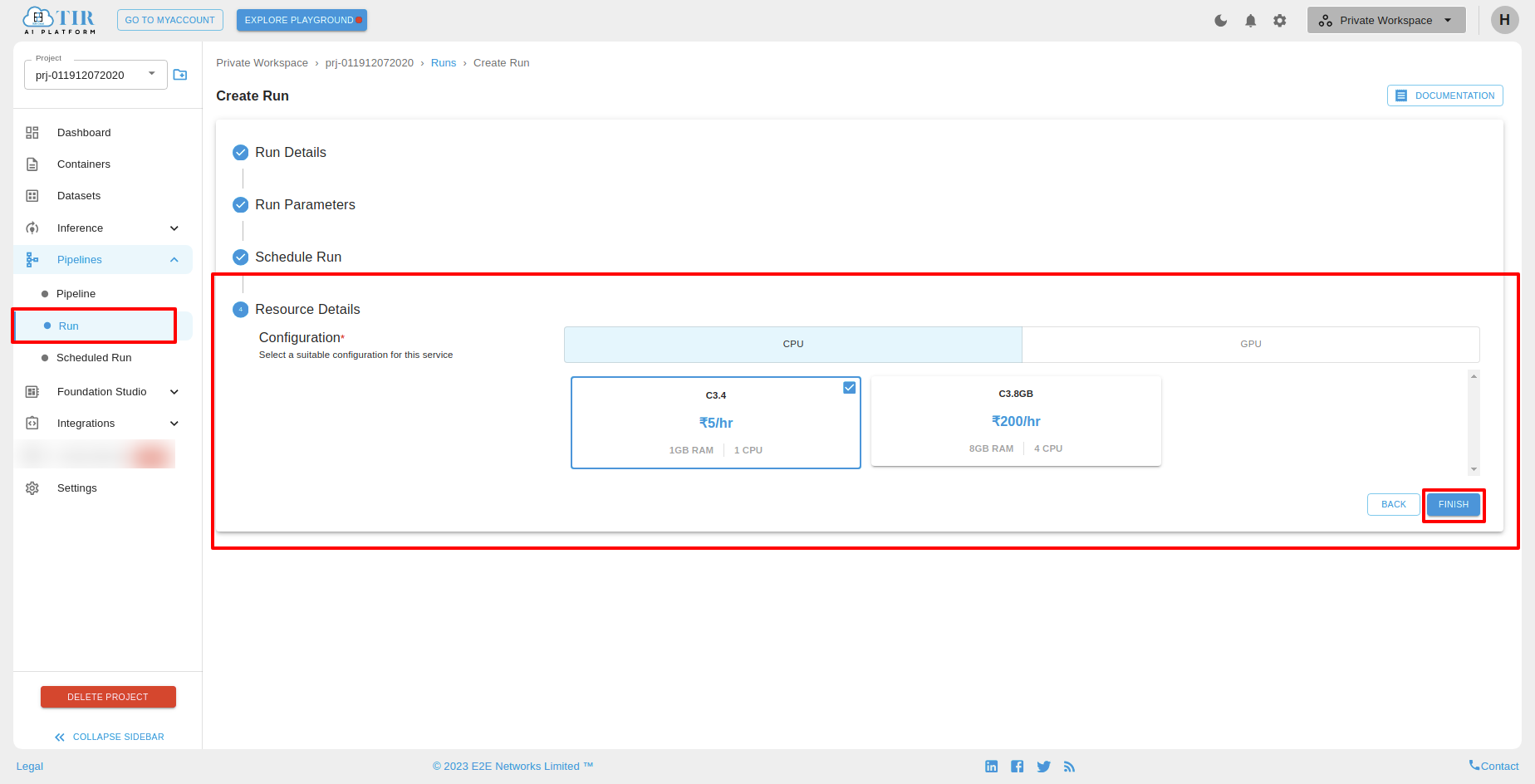Open the Project prj-011912072020 dropdown
Screen dimensions: 1535x784
click(96, 75)
